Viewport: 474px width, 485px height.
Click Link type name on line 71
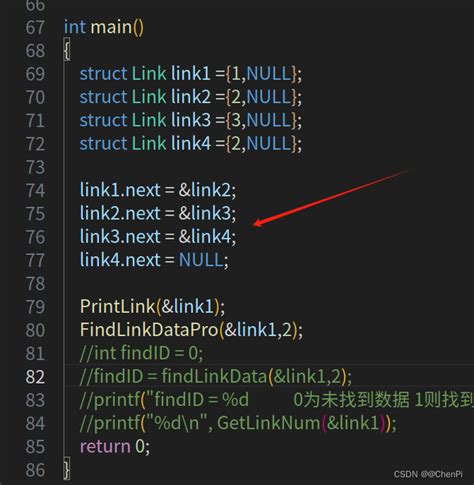(x=149, y=120)
